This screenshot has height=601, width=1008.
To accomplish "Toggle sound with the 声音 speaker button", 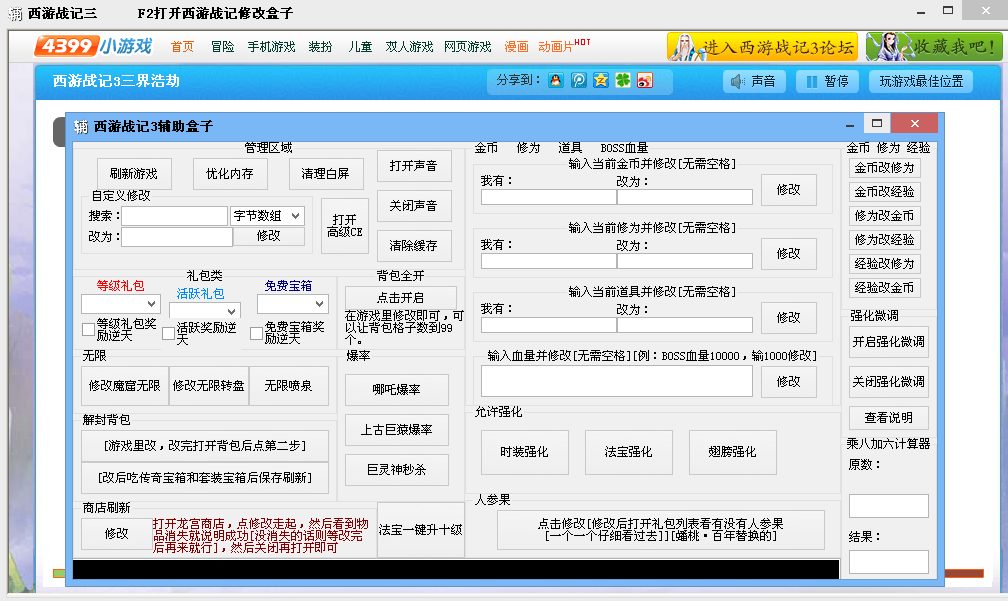I will coord(754,81).
